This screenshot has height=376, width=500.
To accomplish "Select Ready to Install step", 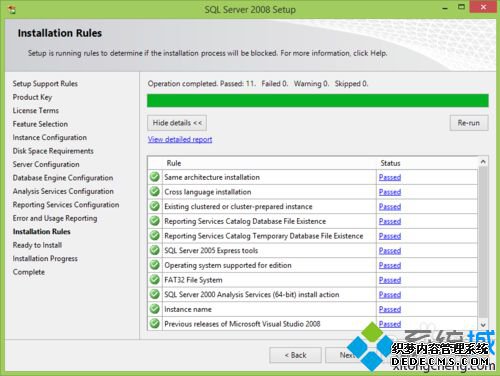I will point(37,245).
